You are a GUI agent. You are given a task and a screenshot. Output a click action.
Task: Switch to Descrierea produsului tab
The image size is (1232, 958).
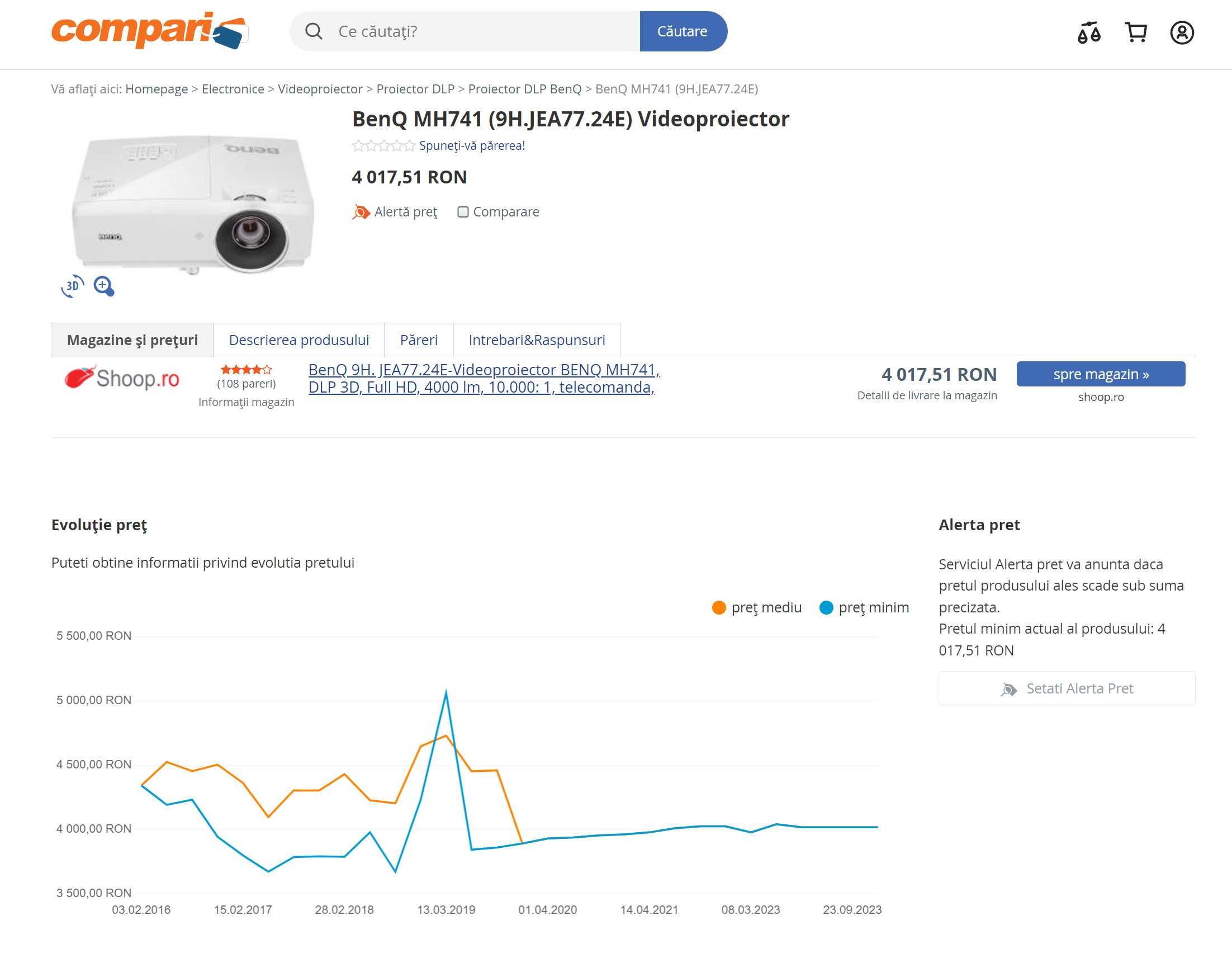coord(299,340)
